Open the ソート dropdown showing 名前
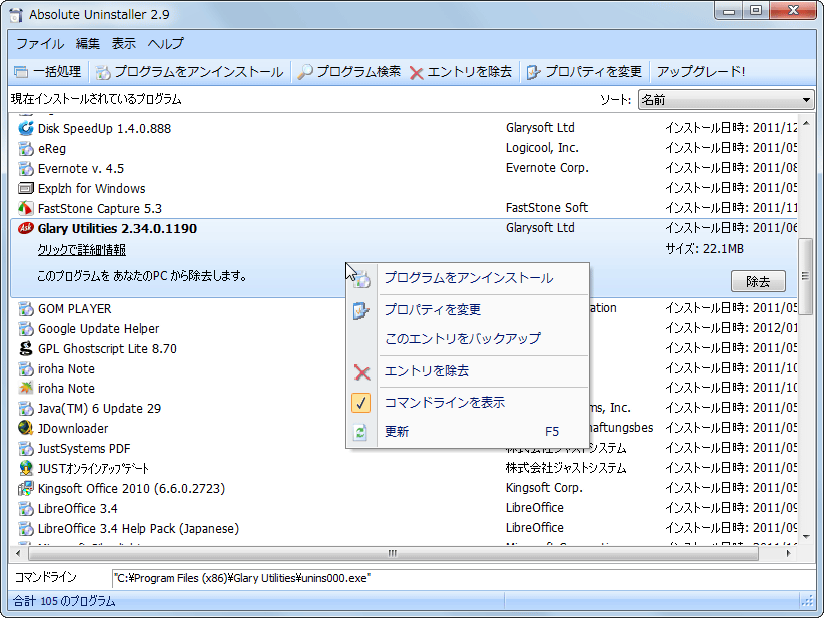The width and height of the screenshot is (824, 618). point(726,100)
